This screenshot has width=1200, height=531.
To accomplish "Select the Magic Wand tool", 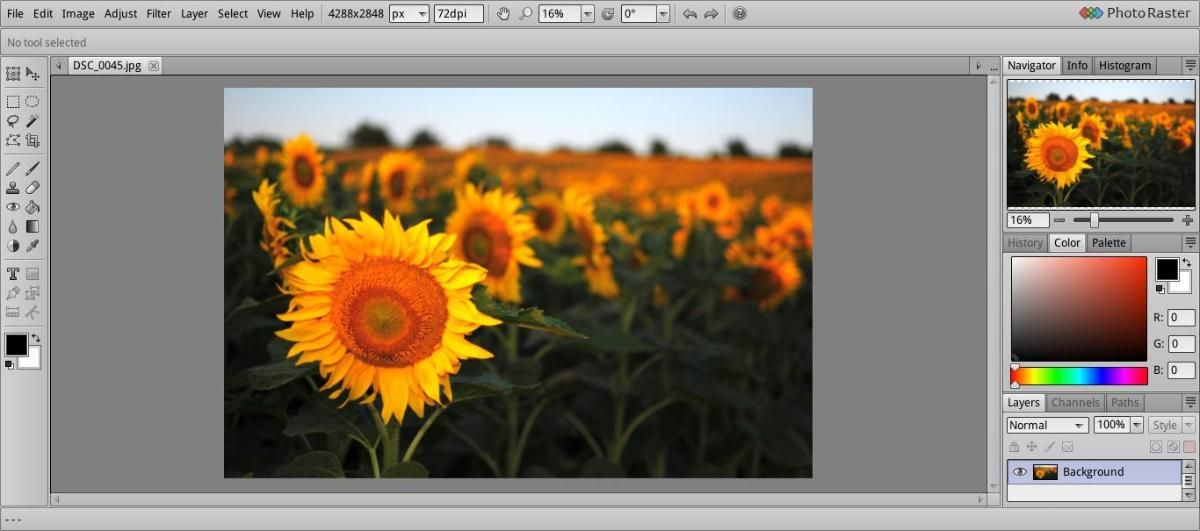I will (x=32, y=121).
